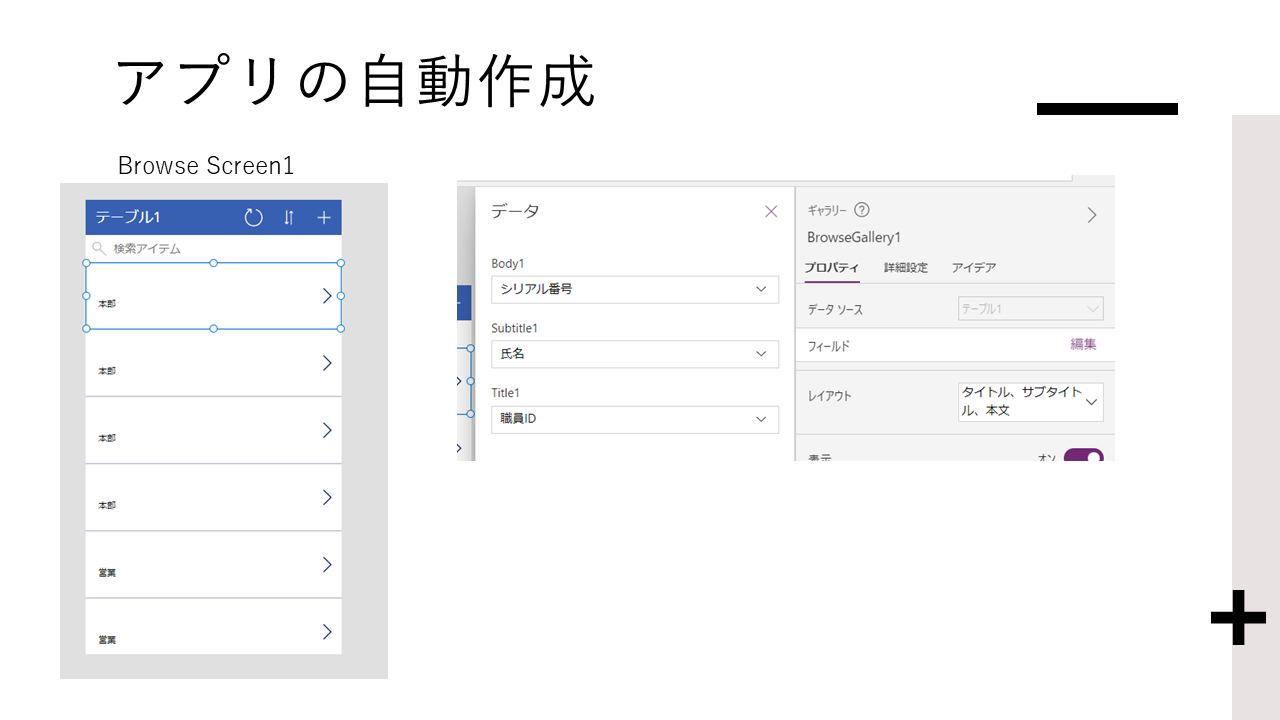
Task: Switch to the 詳細設定 tab
Action: [x=906, y=268]
